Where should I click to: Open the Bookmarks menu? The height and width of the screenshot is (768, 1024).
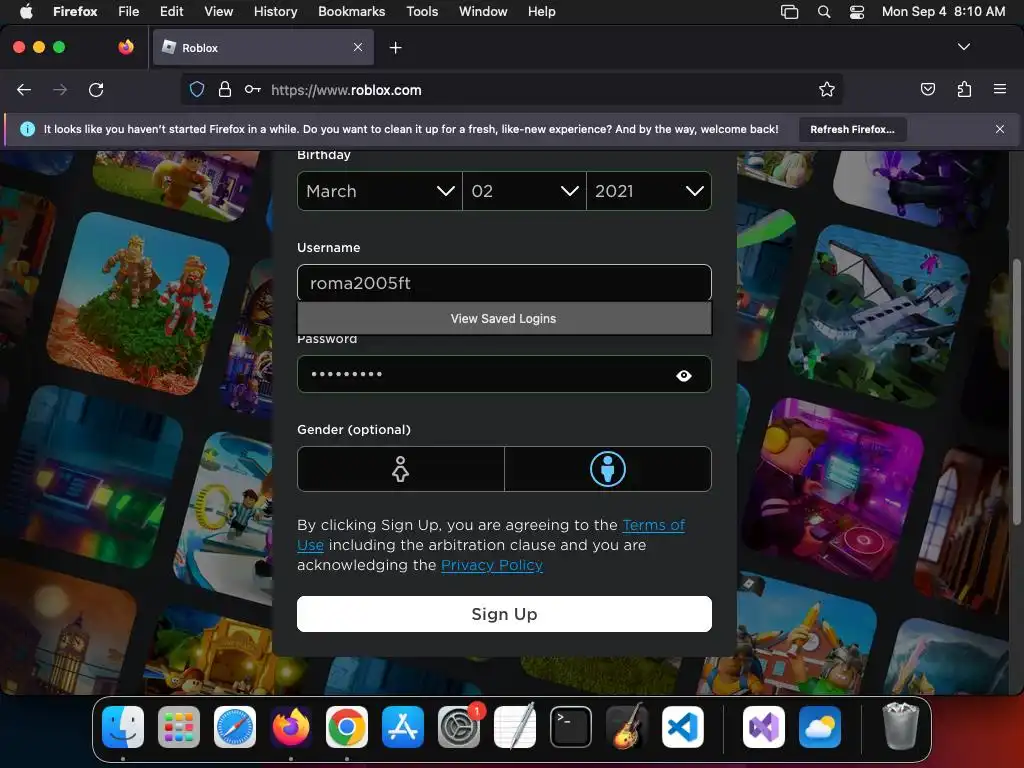351,11
